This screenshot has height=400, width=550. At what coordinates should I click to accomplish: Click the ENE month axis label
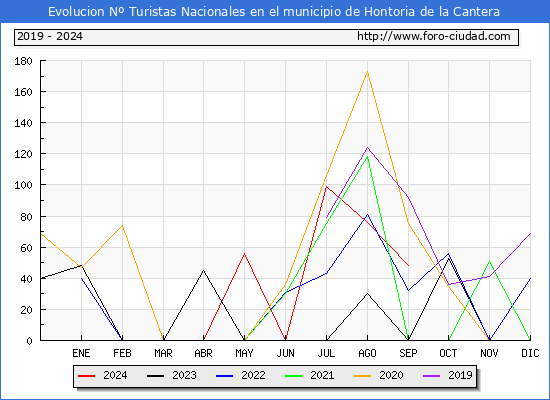(81, 353)
